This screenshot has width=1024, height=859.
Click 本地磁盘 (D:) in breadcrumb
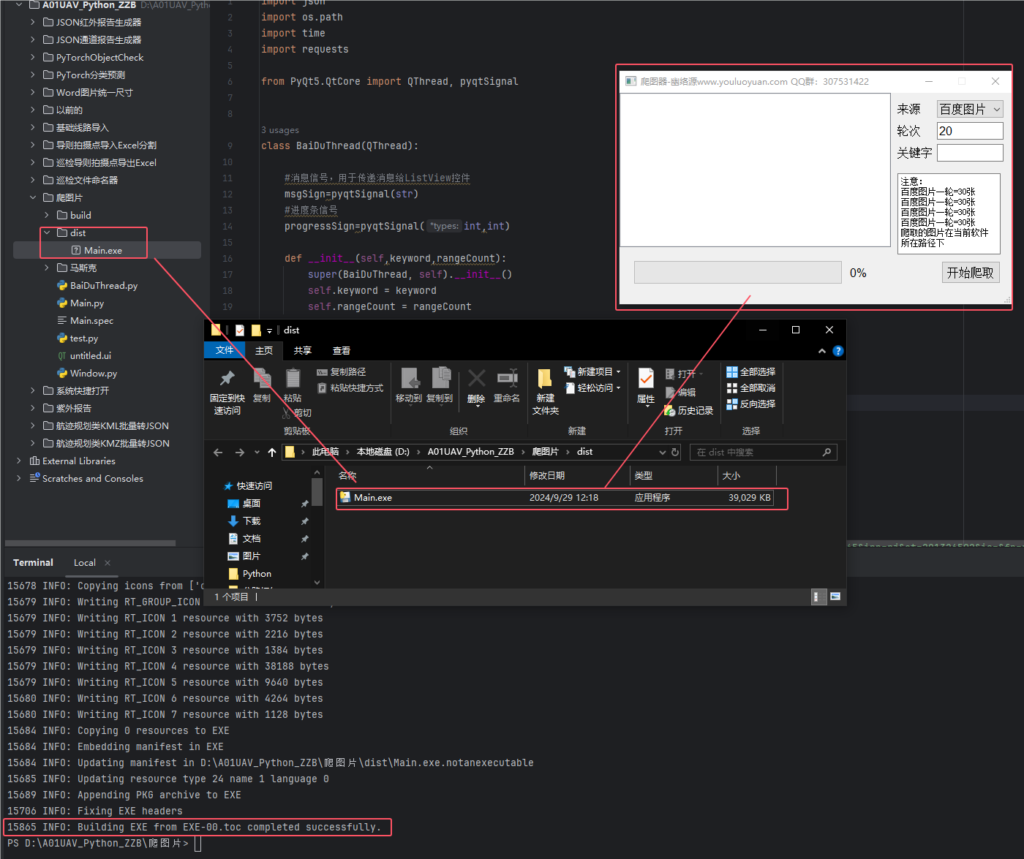pos(383,452)
